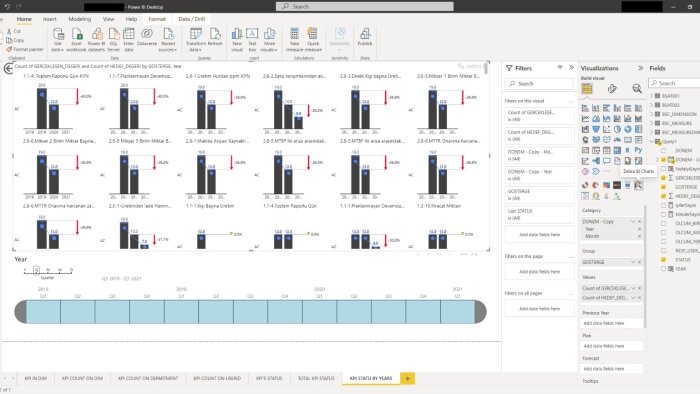700x394 pixels.
Task: Check the IyilerSayisi field checkbox
Action: [x=663, y=205]
